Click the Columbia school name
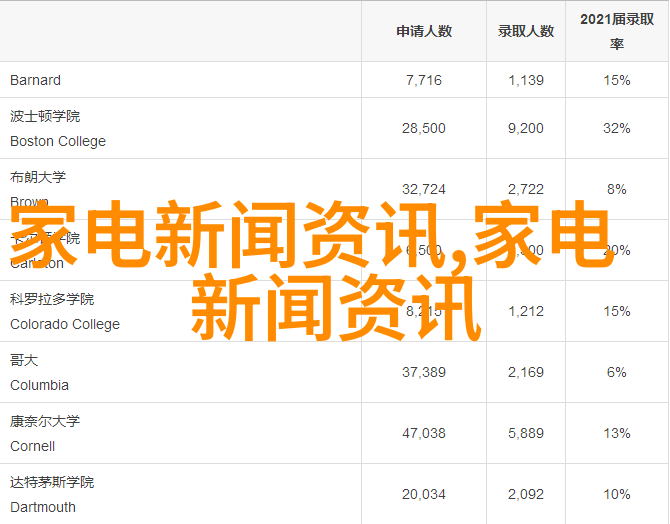Screen dimensions: 670x524 click(39, 385)
